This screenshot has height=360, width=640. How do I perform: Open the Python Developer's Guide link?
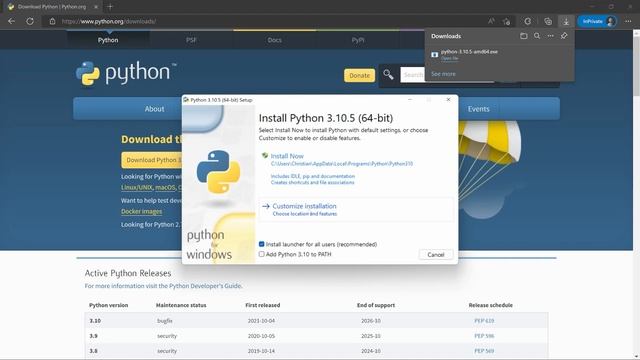(x=205, y=286)
